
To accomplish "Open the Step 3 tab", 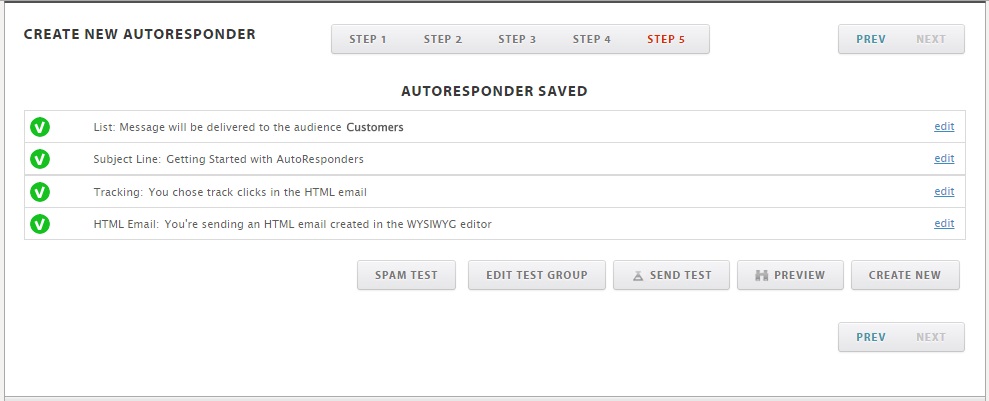I will point(517,40).
